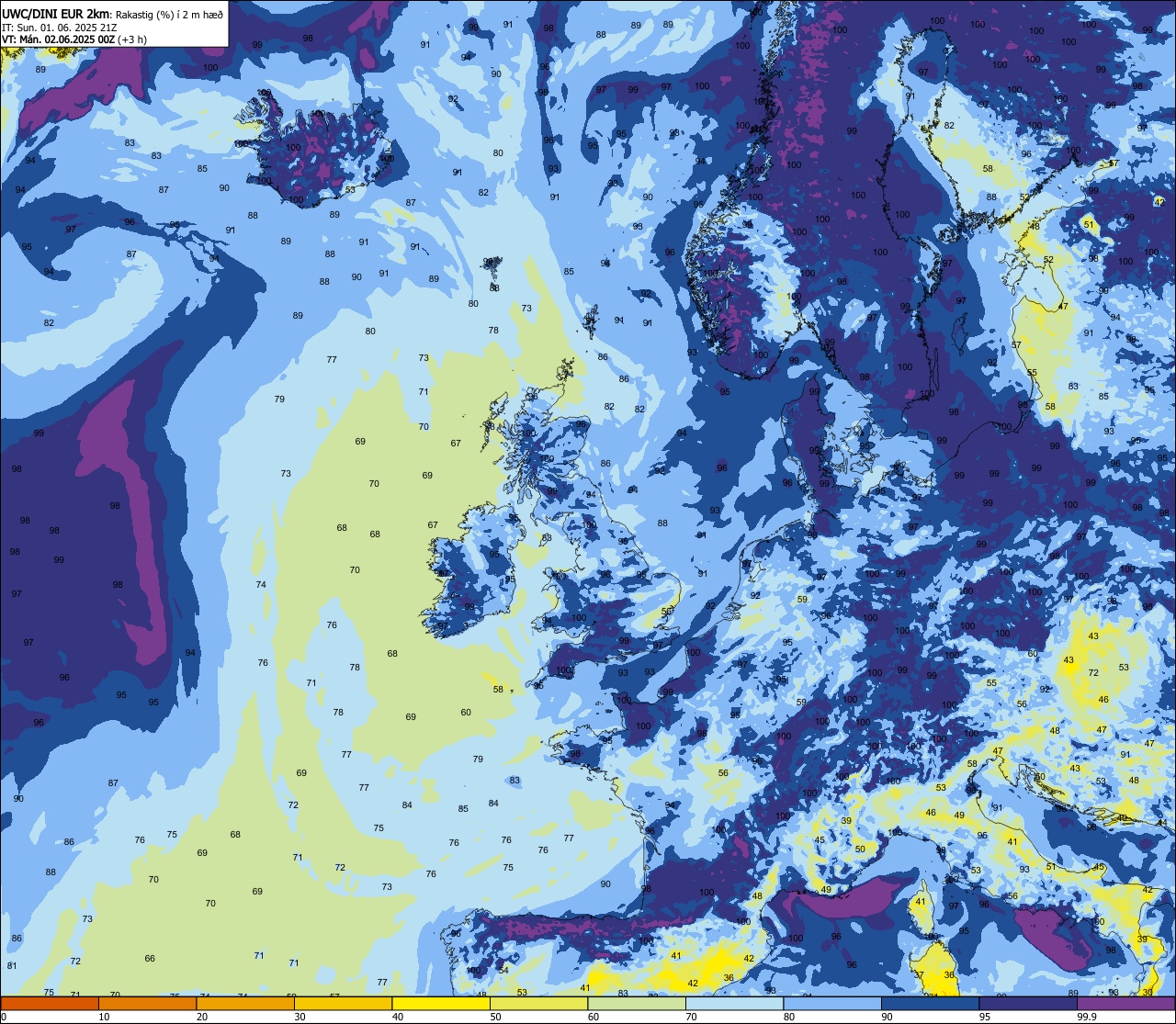
Task: Click the yellow-green 50–60 legend swatch
Action: (x=538, y=1004)
